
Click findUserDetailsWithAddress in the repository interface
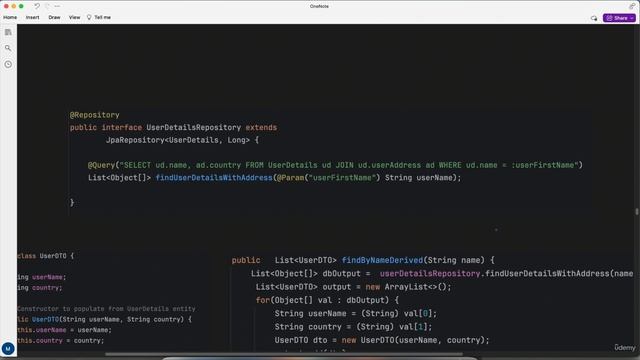click(x=214, y=178)
